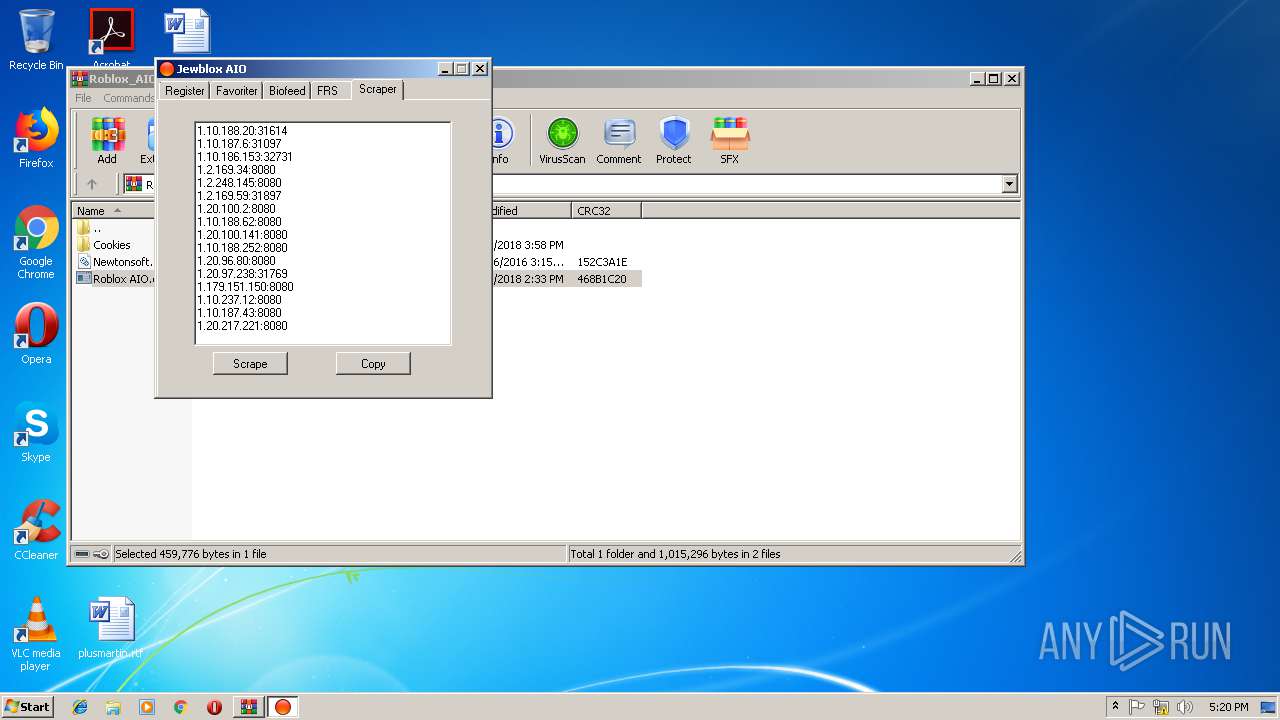Click proxy entry 1.2.169.34:8080
Image resolution: width=1280 pixels, height=720 pixels.
pos(236,170)
